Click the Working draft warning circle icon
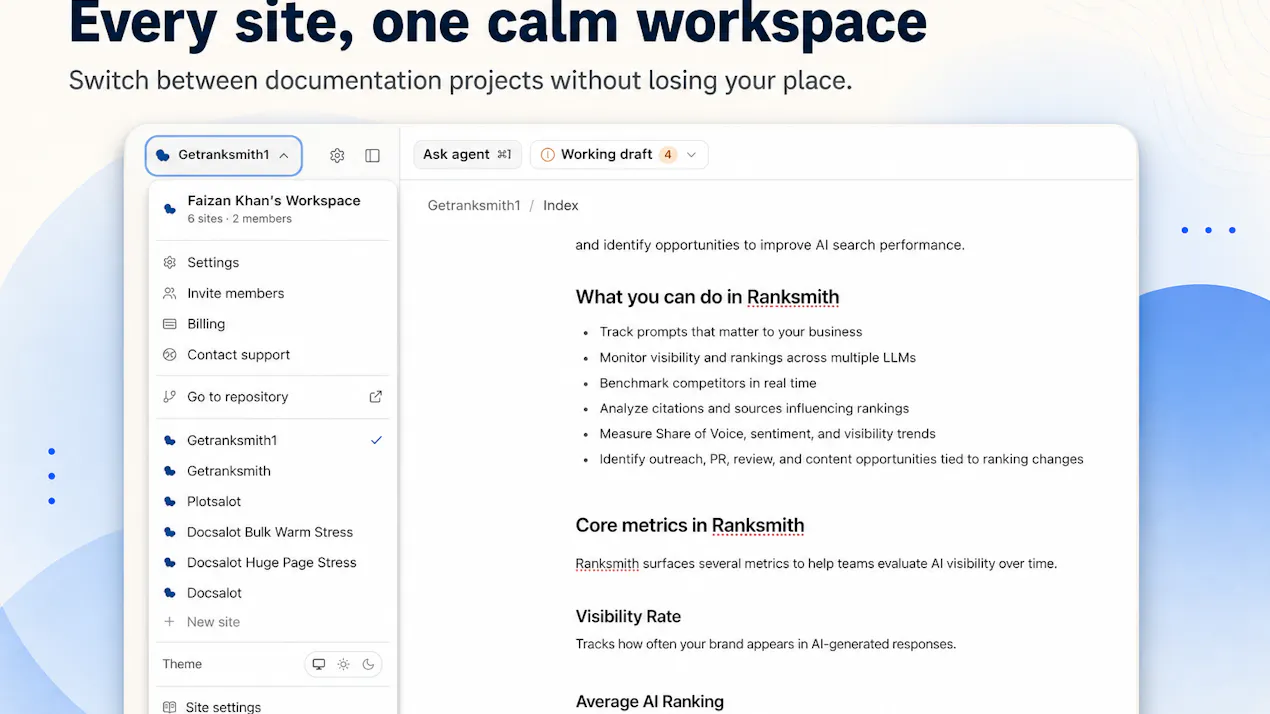 pyautogui.click(x=547, y=155)
